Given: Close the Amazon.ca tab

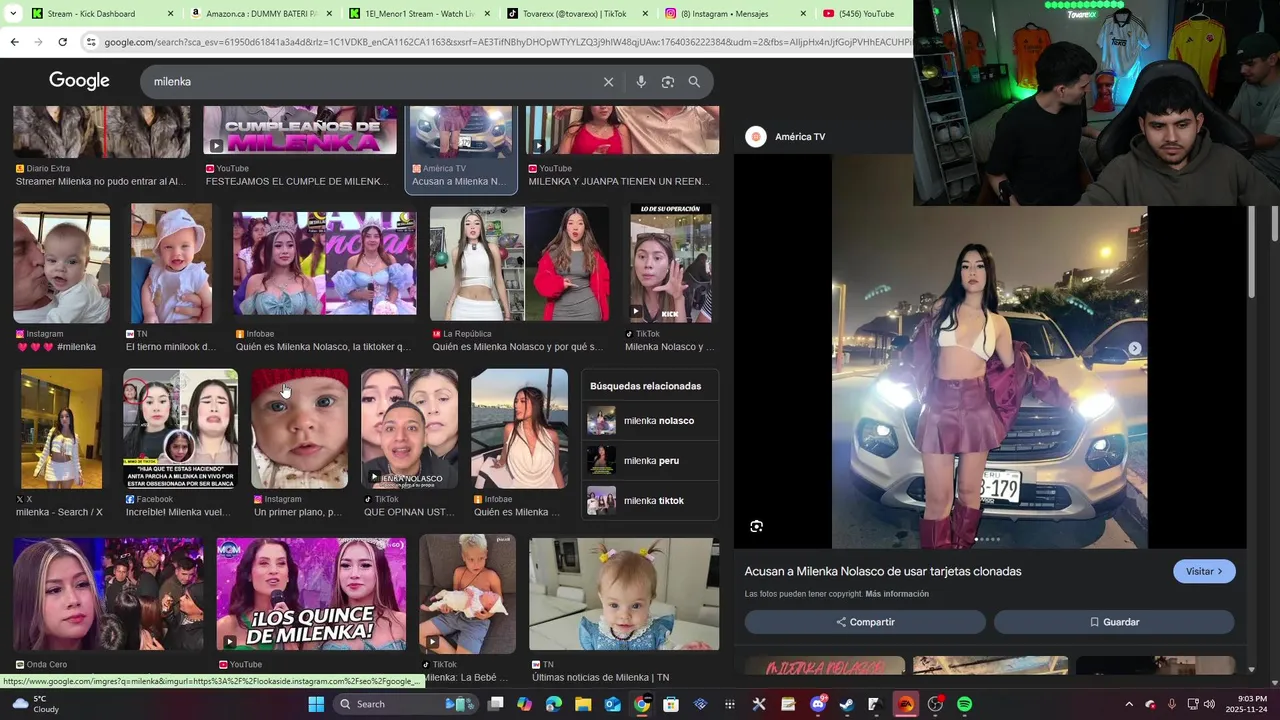Looking at the screenshot, I should (328, 14).
